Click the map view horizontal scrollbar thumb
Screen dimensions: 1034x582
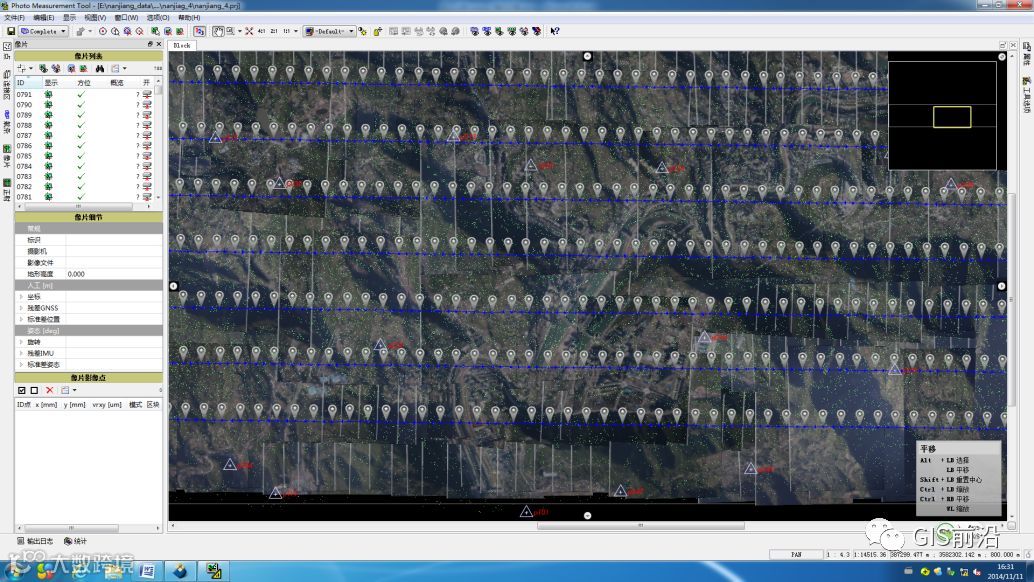(x=640, y=525)
